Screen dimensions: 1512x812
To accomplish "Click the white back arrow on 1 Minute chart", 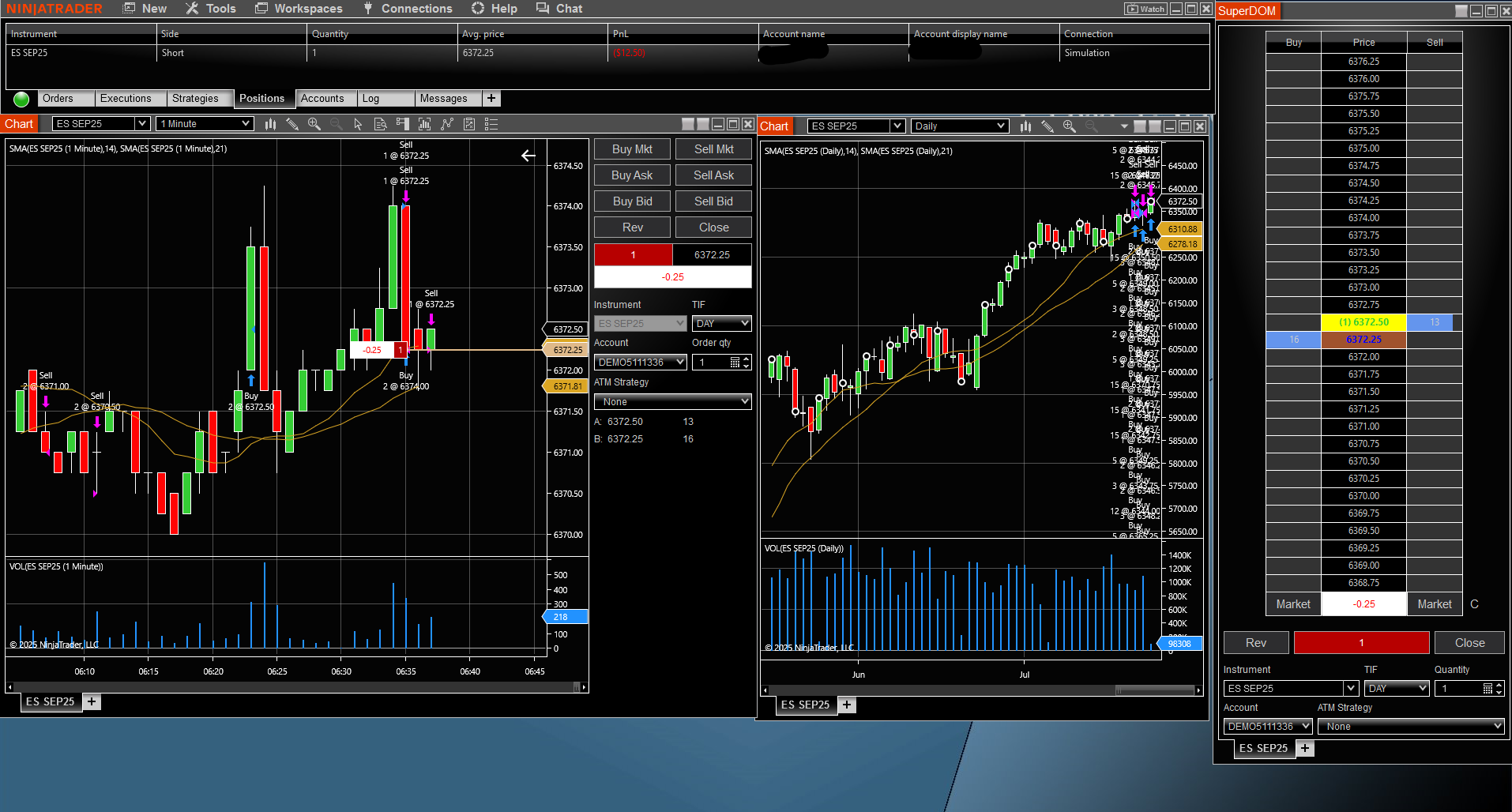I will (x=528, y=156).
